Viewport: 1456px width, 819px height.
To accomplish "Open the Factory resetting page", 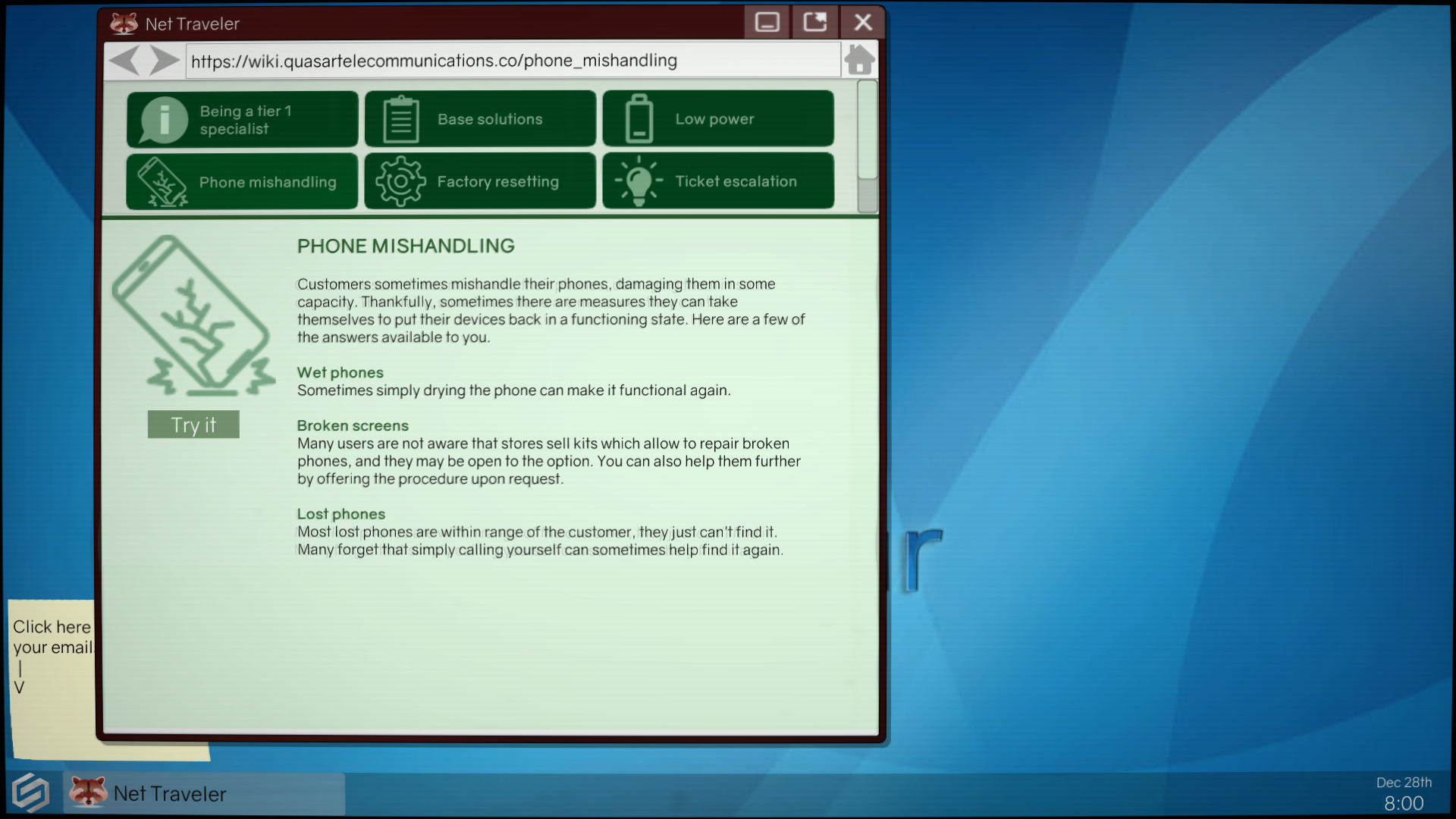I will pyautogui.click(x=480, y=181).
